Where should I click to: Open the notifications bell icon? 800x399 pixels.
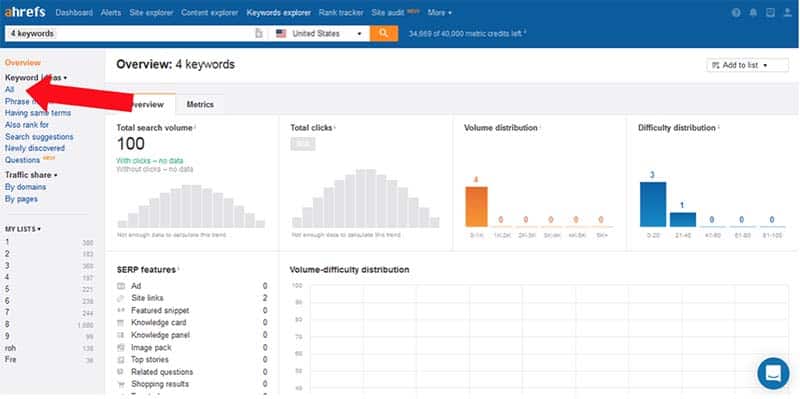753,13
